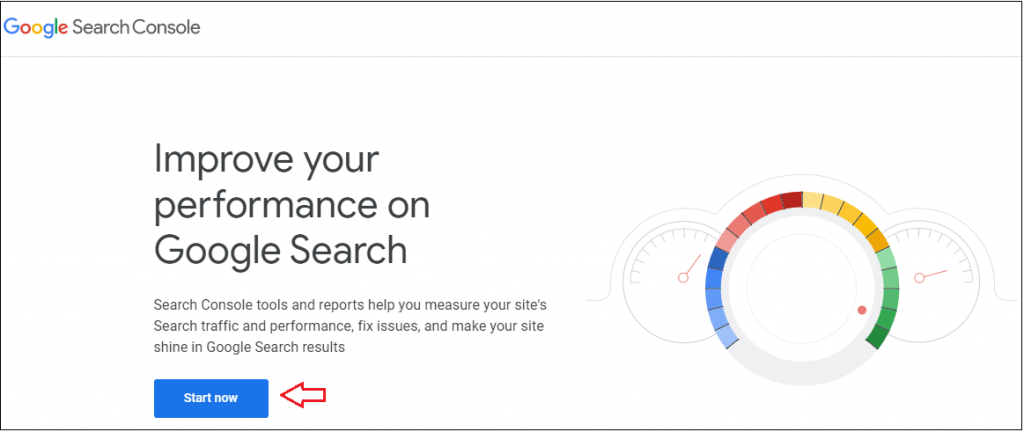Click the Start now button
Viewport: 1024px width, 432px height.
point(211,398)
